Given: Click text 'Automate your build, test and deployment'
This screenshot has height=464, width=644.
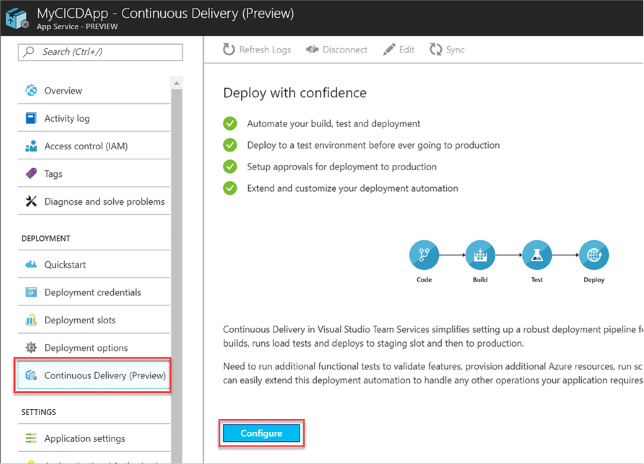Looking at the screenshot, I should (334, 124).
